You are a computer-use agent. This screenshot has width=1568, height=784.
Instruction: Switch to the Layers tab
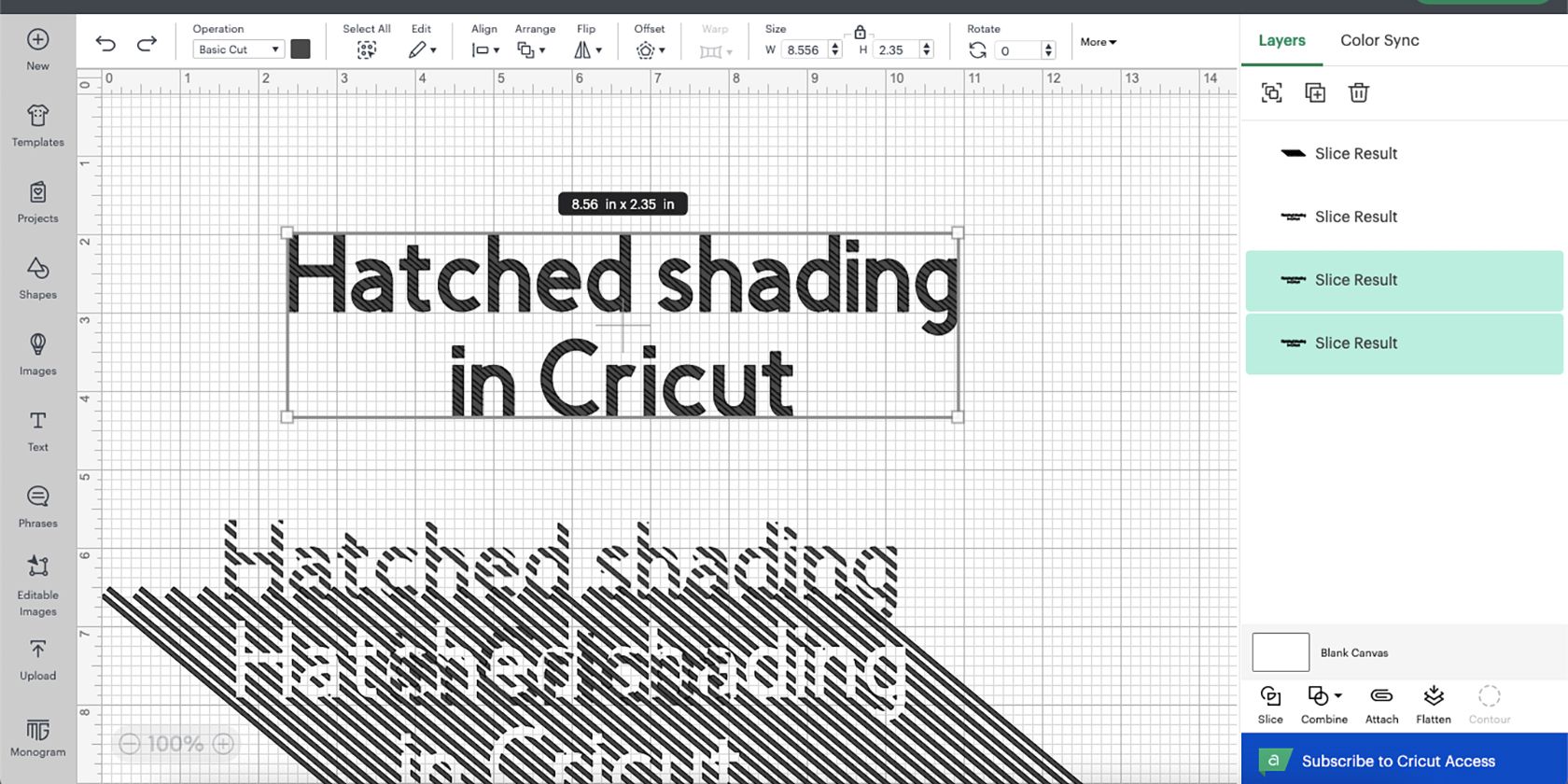1281,40
